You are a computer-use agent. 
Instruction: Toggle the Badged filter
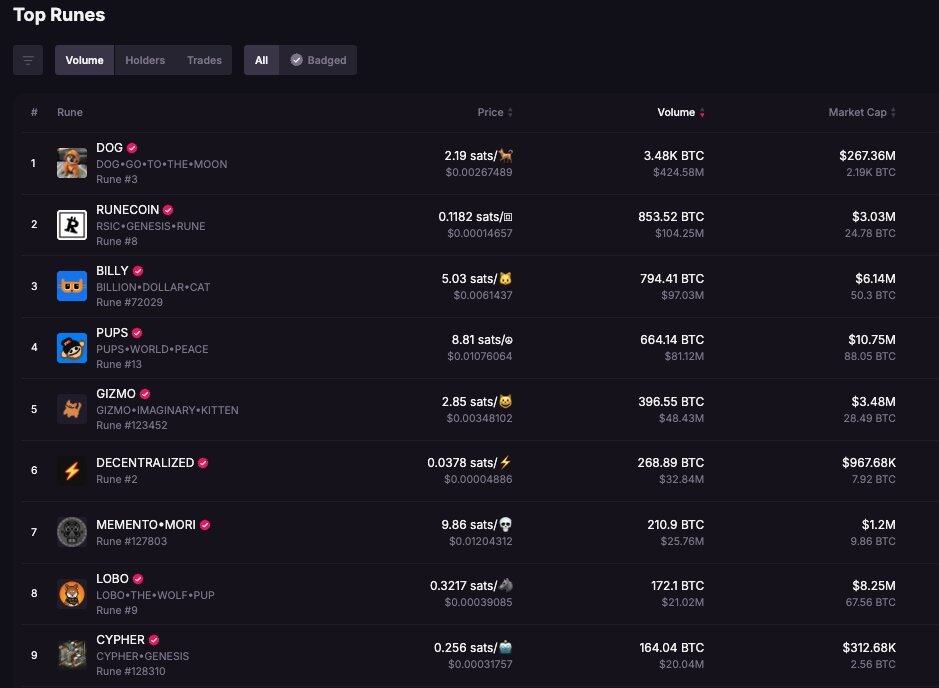pos(318,60)
